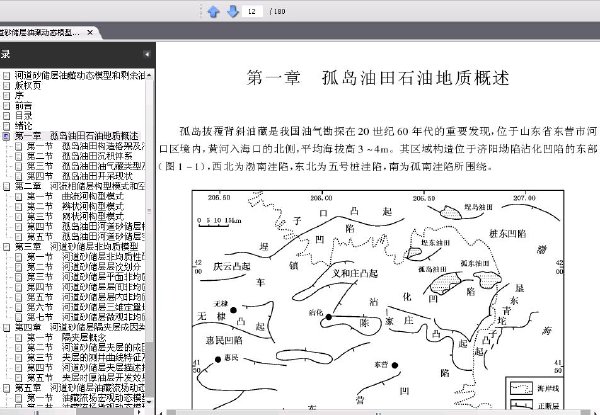The image size is (600, 415).
Task: Click the bookmark icon beside 前言
Action: [x=6, y=106]
